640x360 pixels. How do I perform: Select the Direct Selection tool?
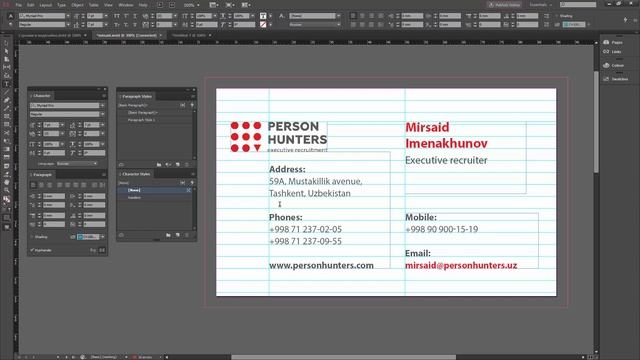6,51
